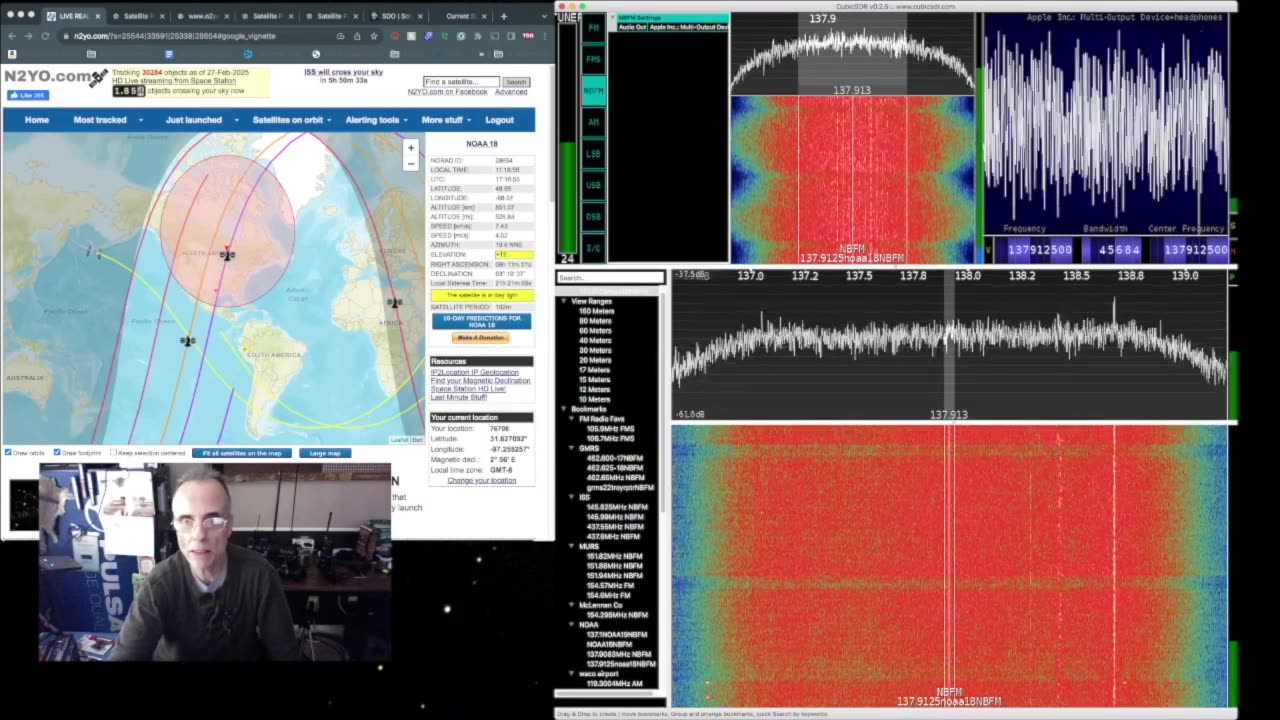Select 145.825MHz NBFM ISS bookmark
Image resolution: width=1280 pixels, height=720 pixels.
point(615,507)
